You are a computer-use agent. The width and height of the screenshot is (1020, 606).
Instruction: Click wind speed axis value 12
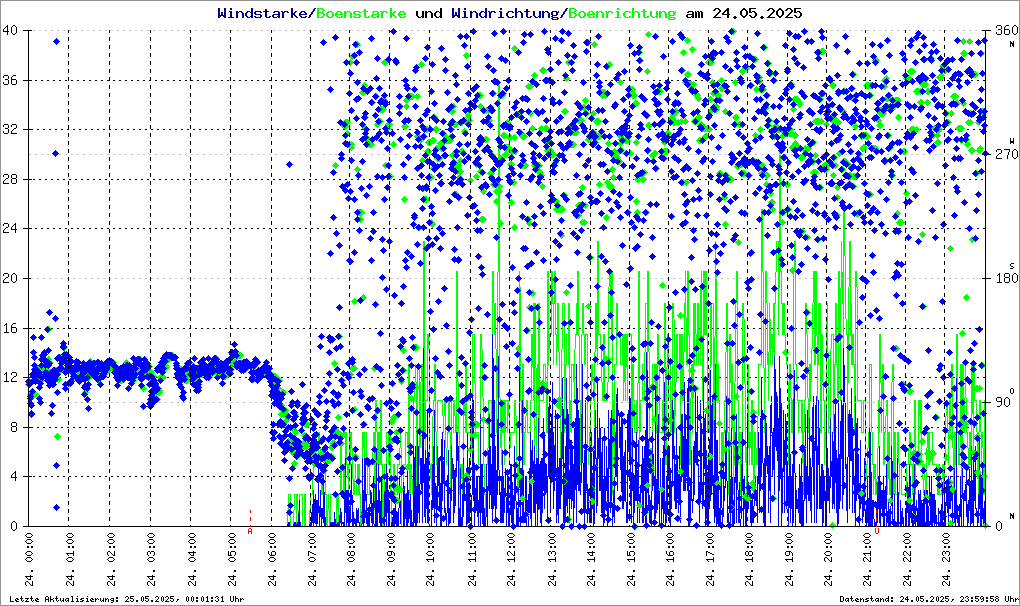pos(10,377)
